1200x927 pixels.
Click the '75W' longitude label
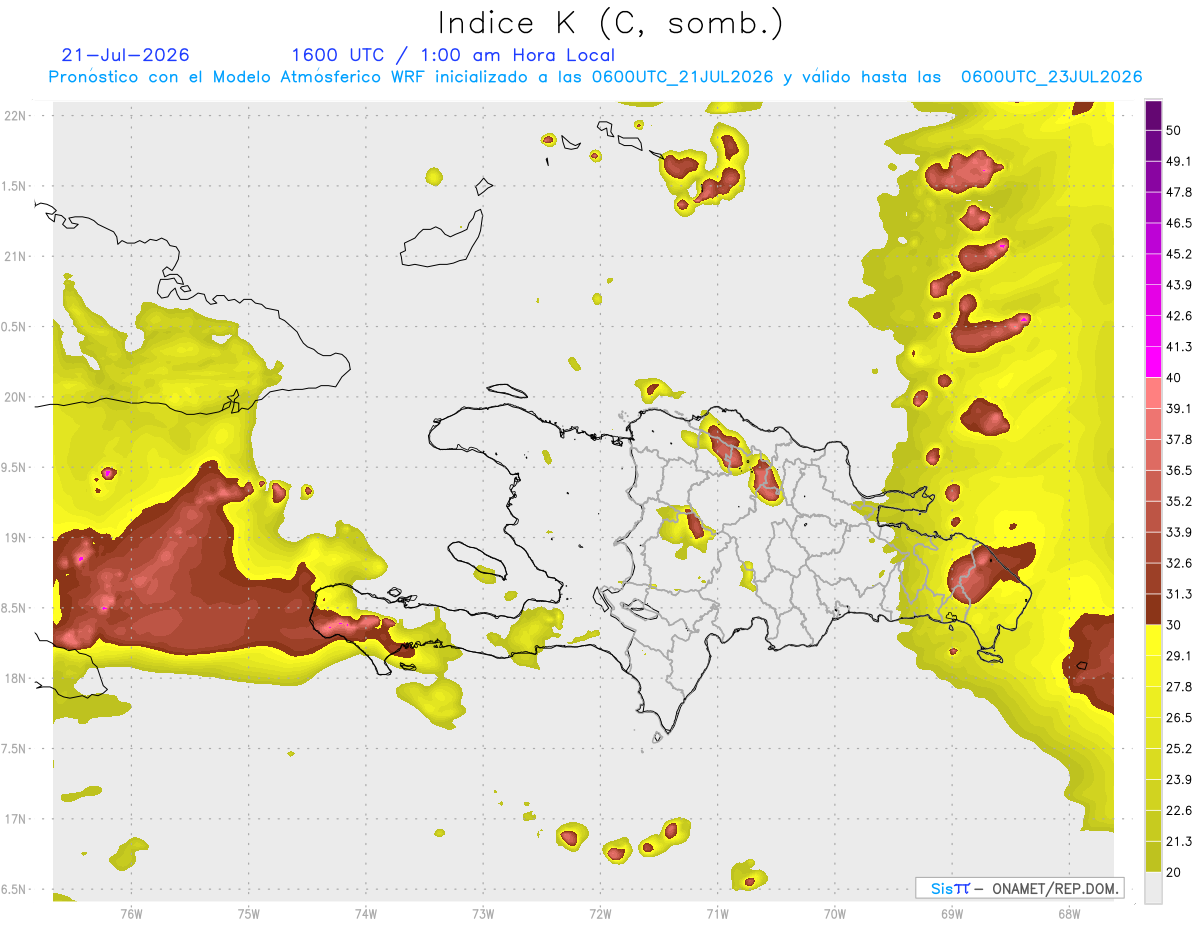point(249,913)
